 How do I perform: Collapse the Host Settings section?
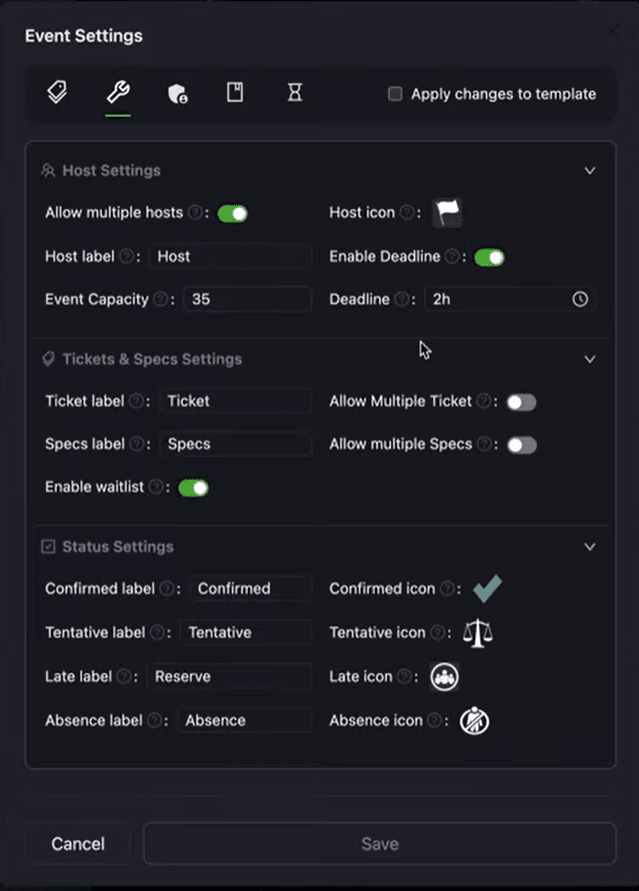click(590, 170)
